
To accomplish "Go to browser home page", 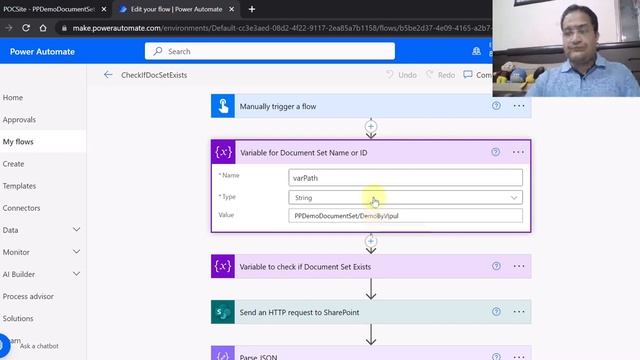I will click(43, 28).
